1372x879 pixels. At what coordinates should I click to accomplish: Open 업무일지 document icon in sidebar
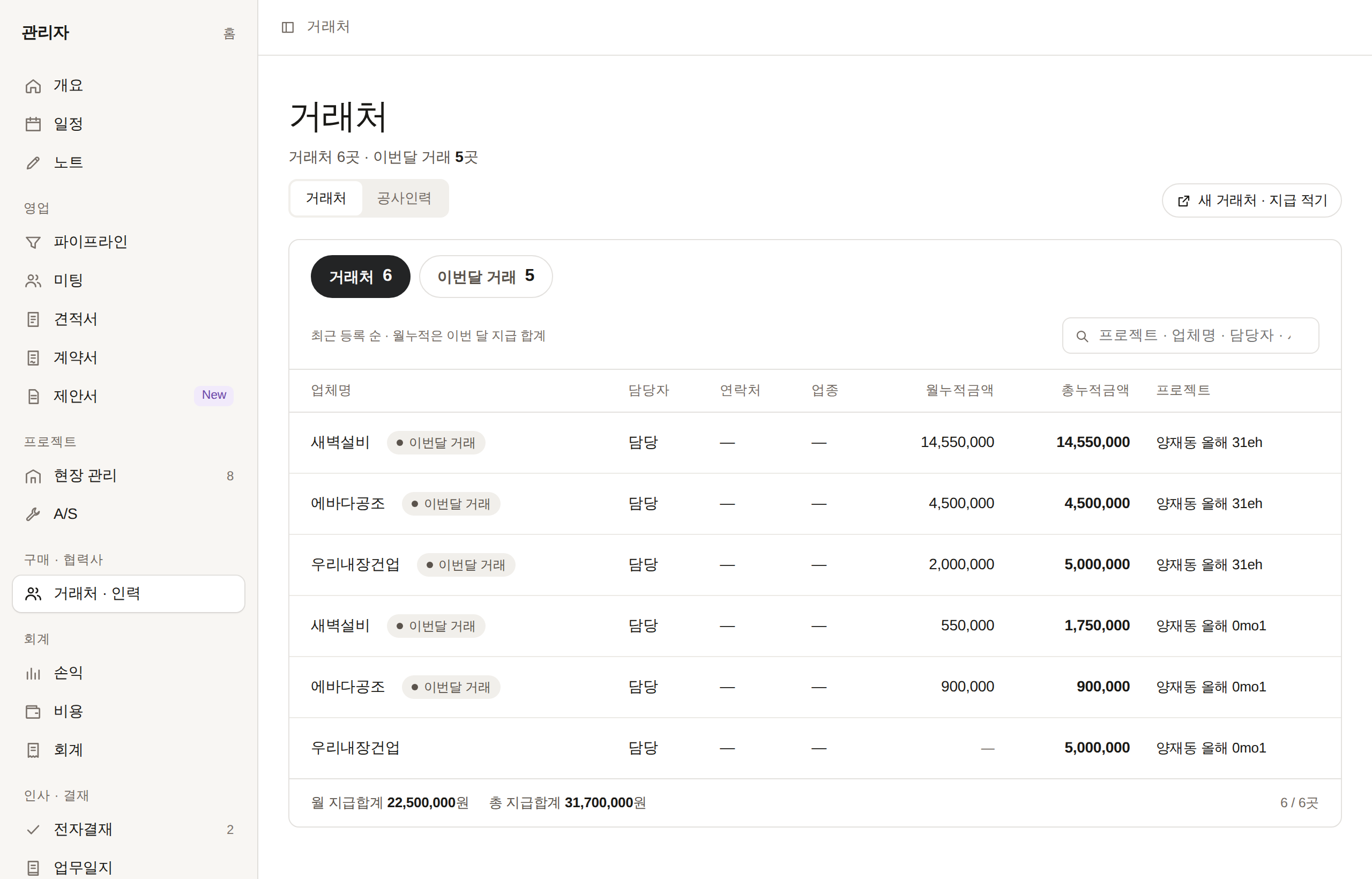[33, 868]
